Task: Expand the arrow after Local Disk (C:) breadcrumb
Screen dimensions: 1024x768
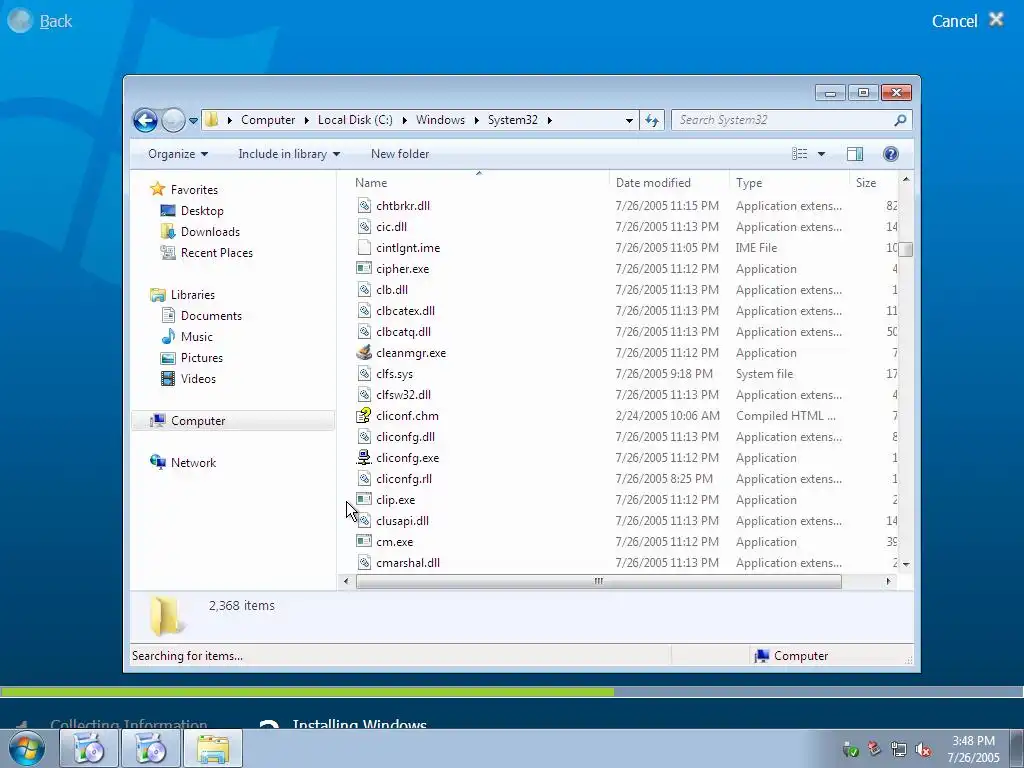Action: click(x=404, y=120)
